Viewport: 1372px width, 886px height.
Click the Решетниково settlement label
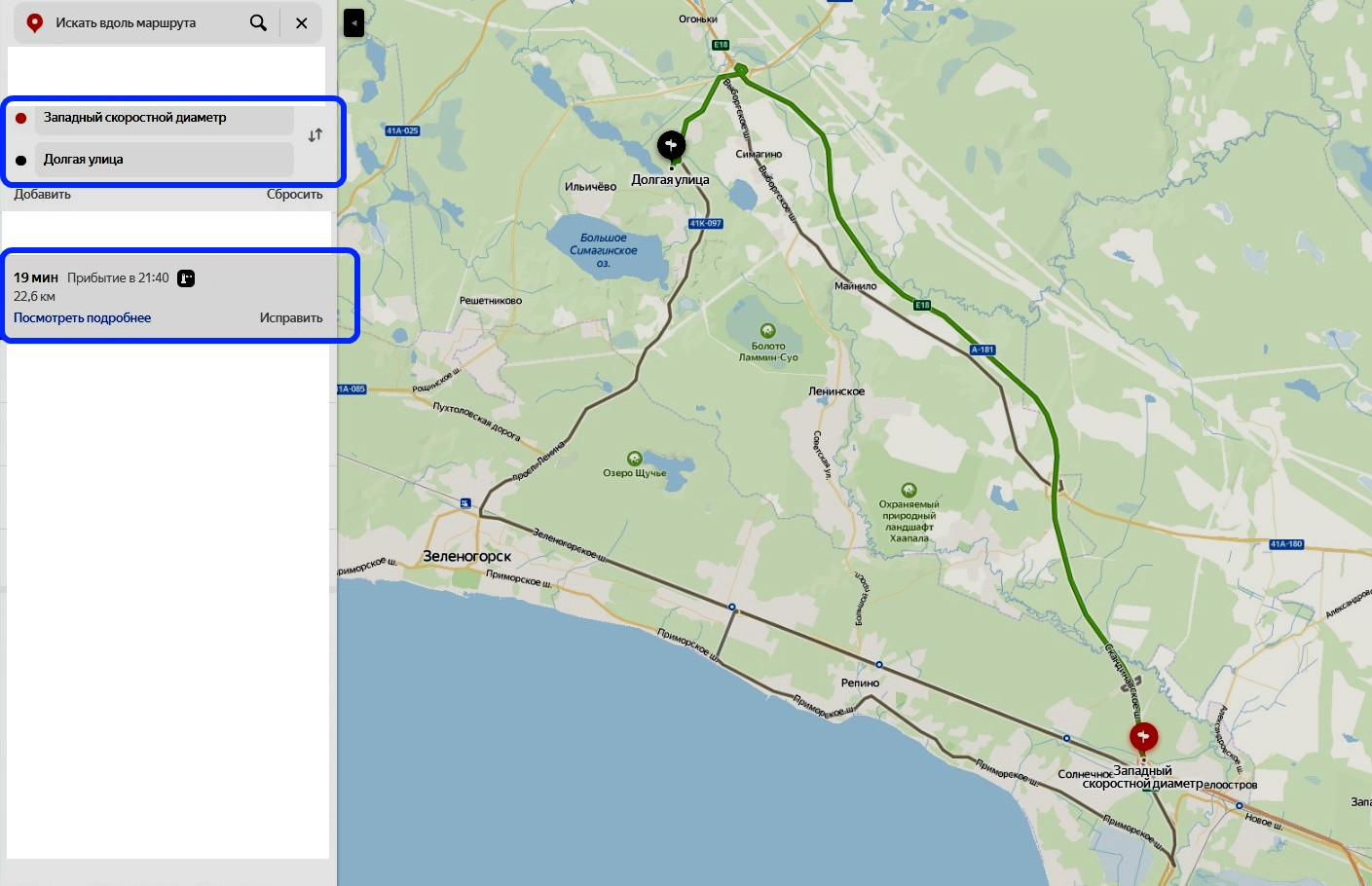pyautogui.click(x=491, y=301)
